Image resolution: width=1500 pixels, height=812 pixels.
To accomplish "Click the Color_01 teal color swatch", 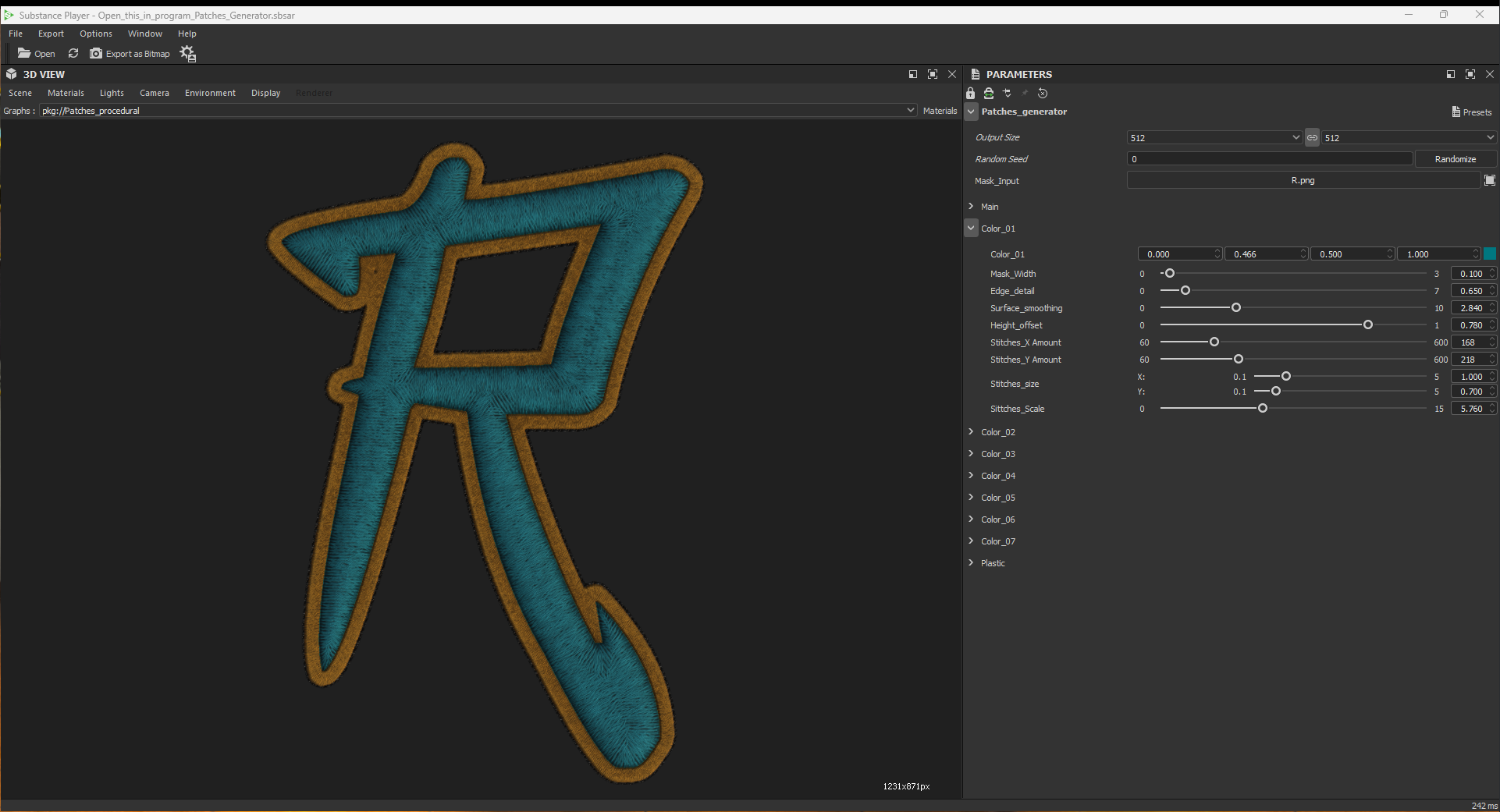I will click(x=1490, y=254).
